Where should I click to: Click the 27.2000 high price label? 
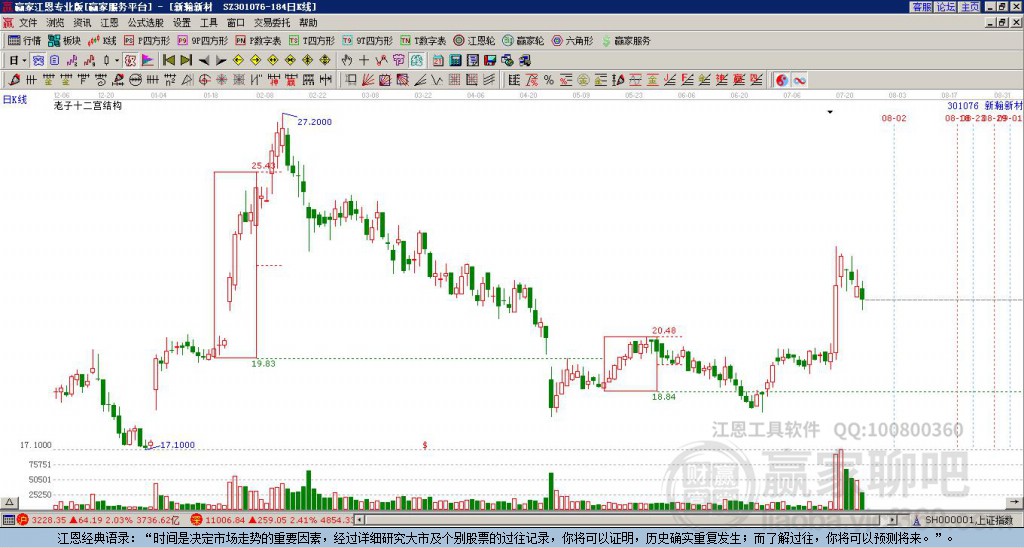(x=314, y=121)
